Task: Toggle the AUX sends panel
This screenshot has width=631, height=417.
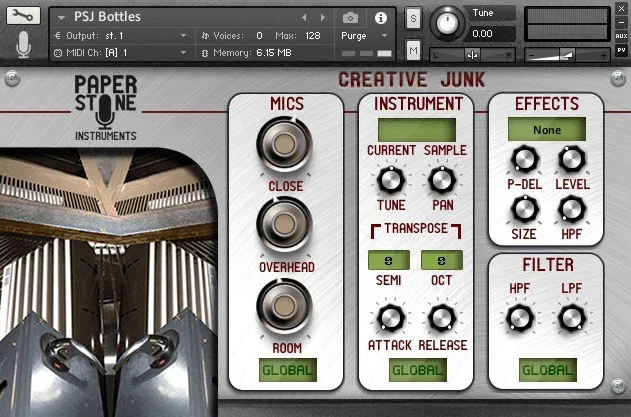Action: (x=621, y=36)
